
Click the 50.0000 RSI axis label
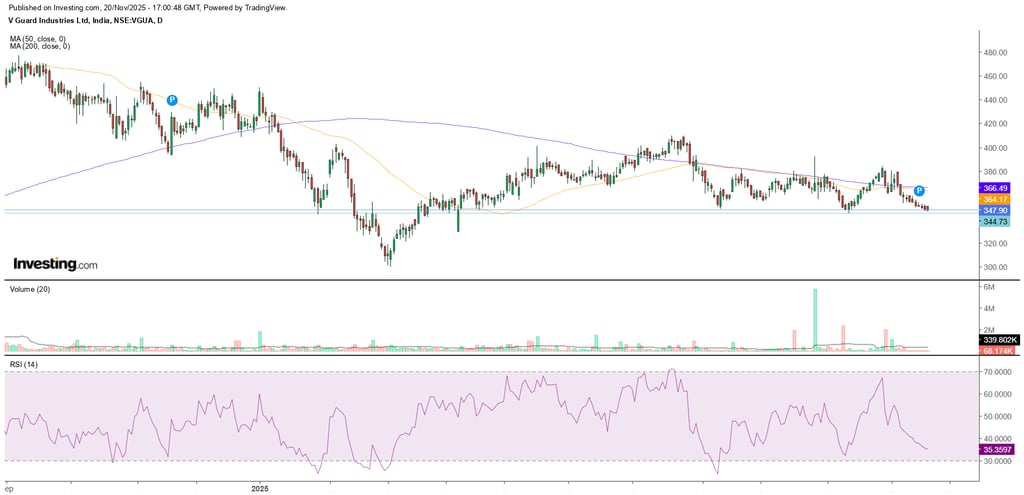(998, 417)
